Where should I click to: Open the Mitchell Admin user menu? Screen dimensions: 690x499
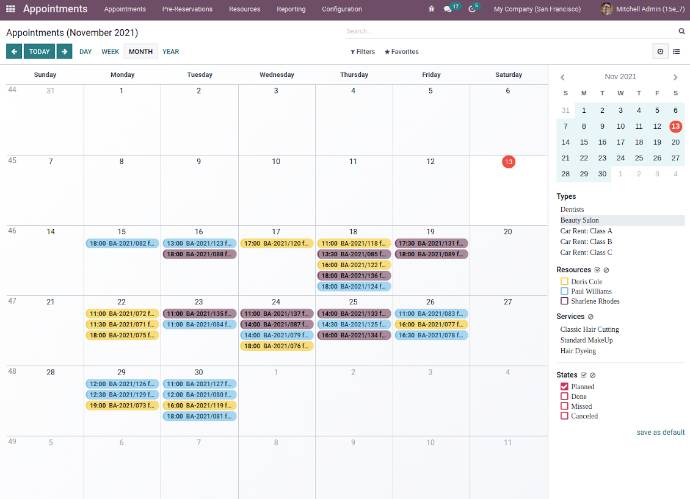pos(642,9)
